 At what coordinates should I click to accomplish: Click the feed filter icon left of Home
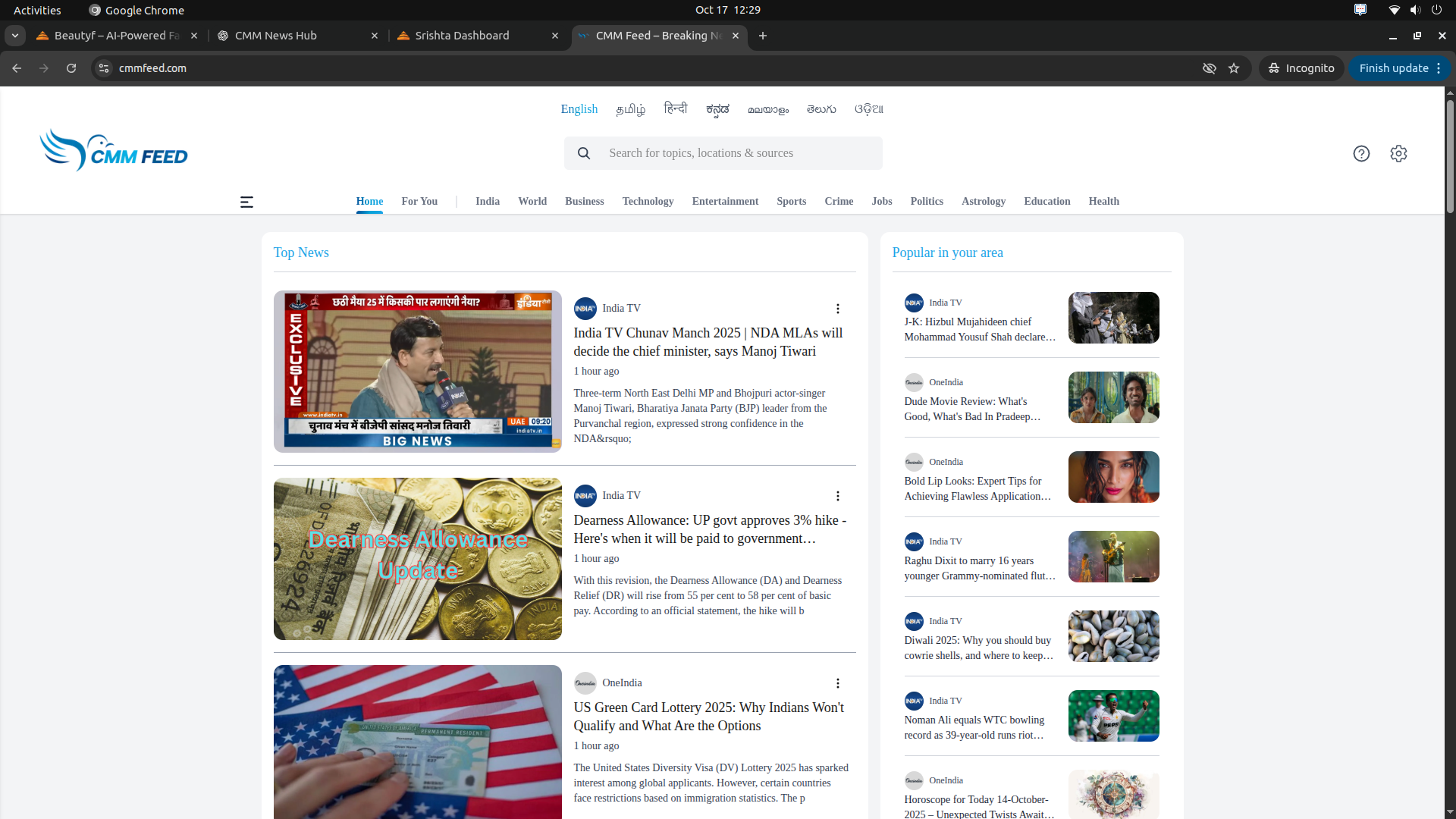[246, 202]
